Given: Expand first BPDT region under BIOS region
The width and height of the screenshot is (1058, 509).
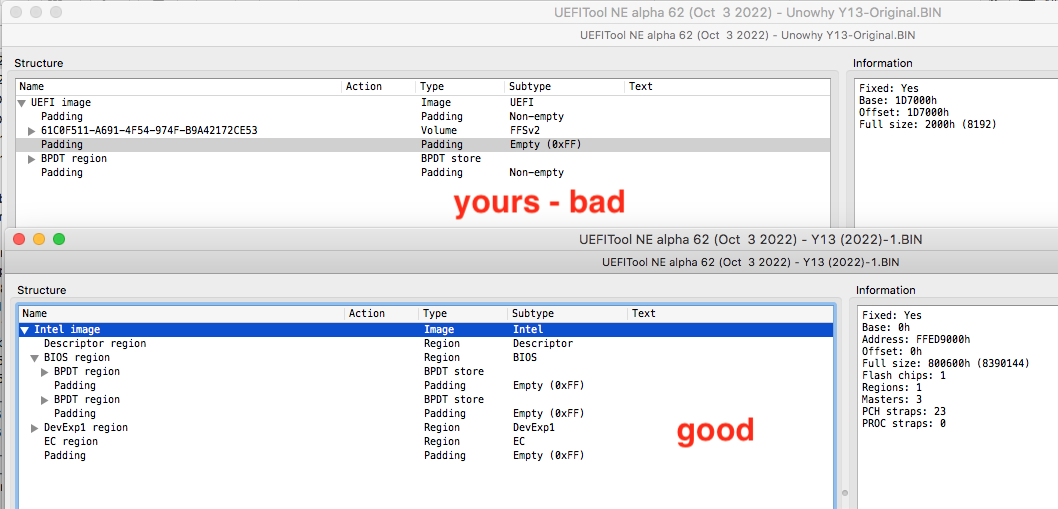Looking at the screenshot, I should click(x=45, y=372).
